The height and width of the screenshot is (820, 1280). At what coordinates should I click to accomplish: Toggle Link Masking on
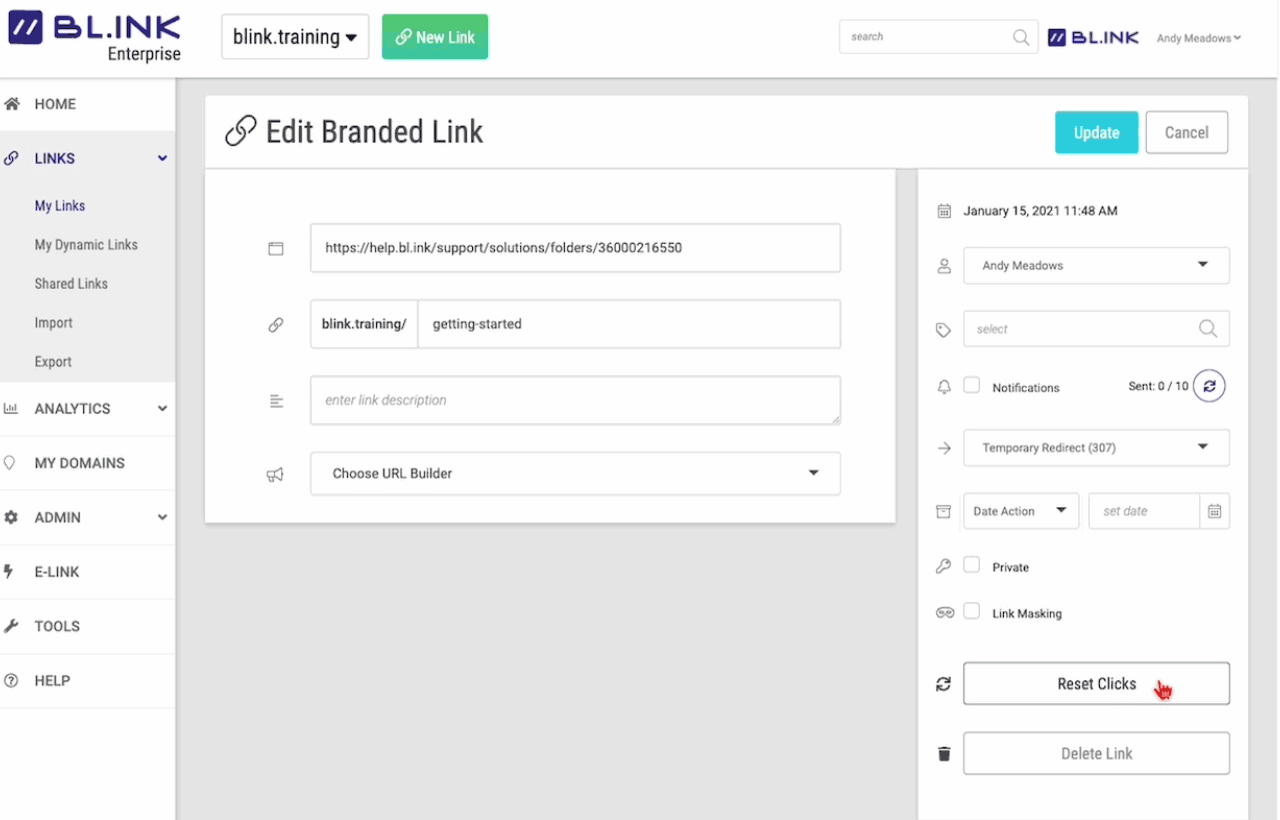pyautogui.click(x=971, y=612)
